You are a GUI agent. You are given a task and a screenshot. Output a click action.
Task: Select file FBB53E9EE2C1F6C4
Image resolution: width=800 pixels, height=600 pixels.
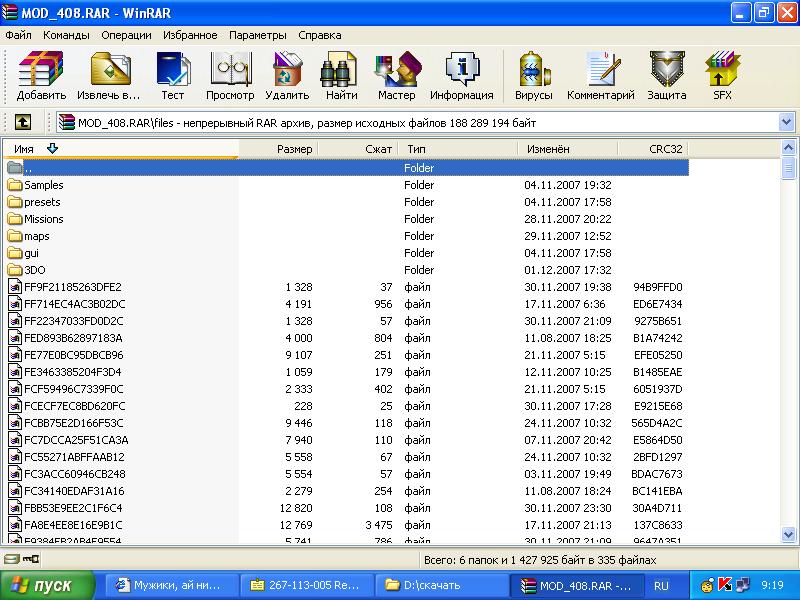[x=348, y=508]
